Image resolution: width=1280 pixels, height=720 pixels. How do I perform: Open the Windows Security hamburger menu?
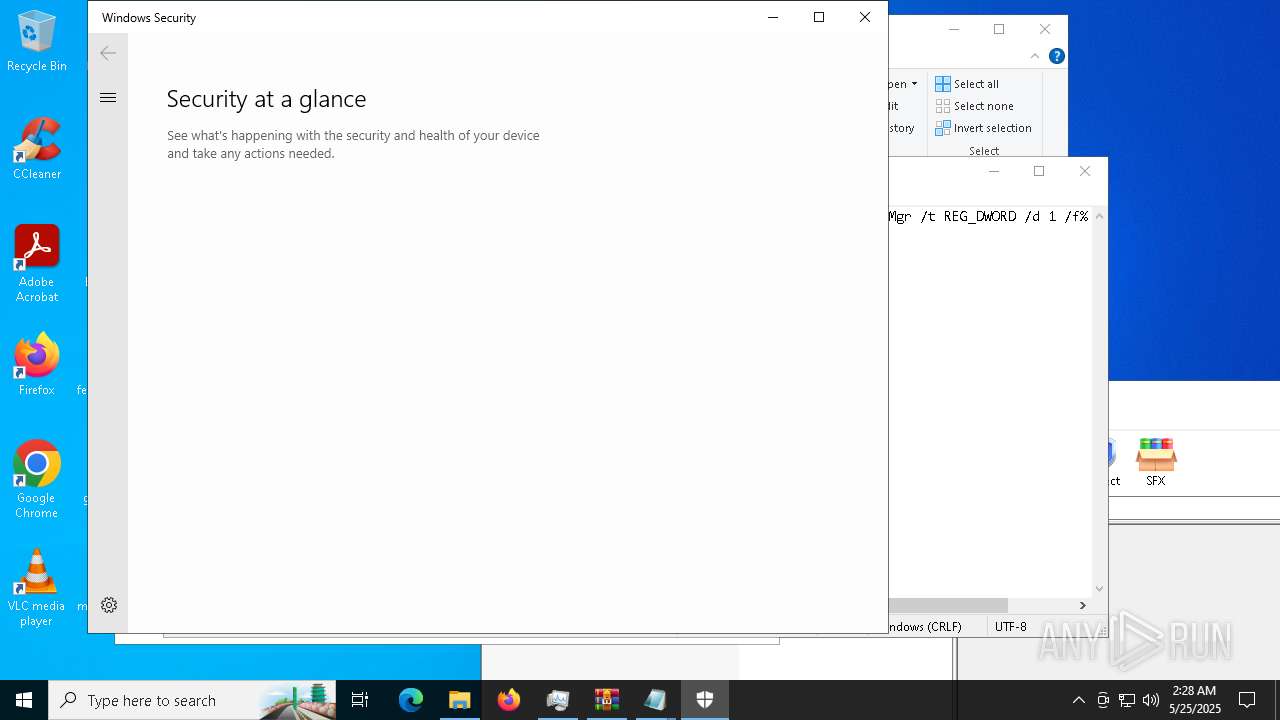click(108, 98)
